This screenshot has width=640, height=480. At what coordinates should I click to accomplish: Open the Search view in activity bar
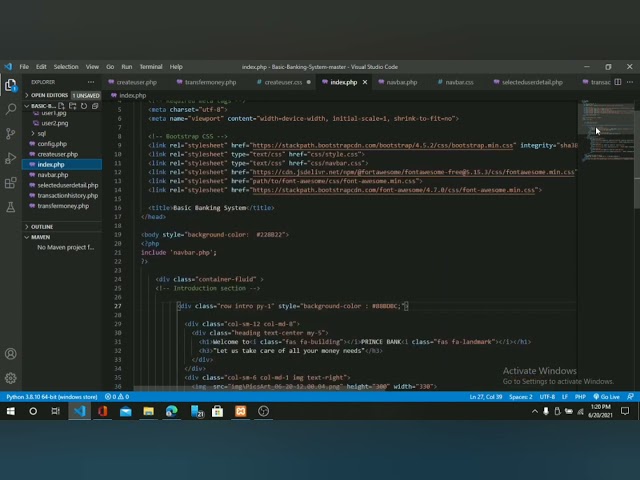point(11,109)
